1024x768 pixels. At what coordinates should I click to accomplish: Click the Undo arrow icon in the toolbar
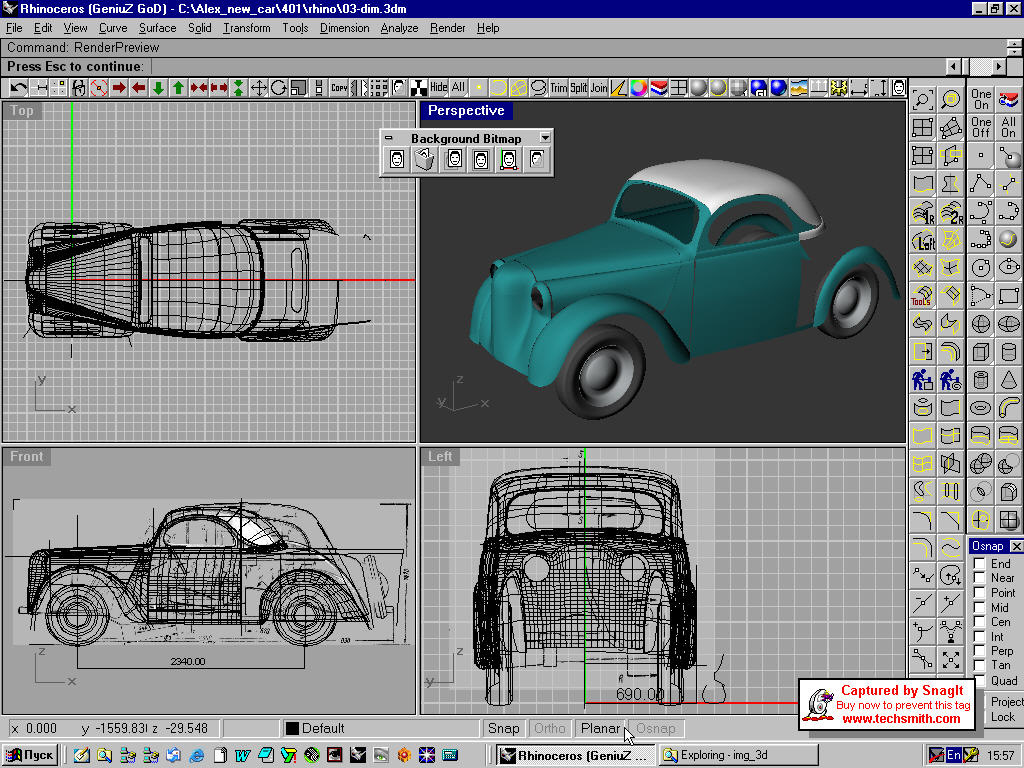click(18, 88)
